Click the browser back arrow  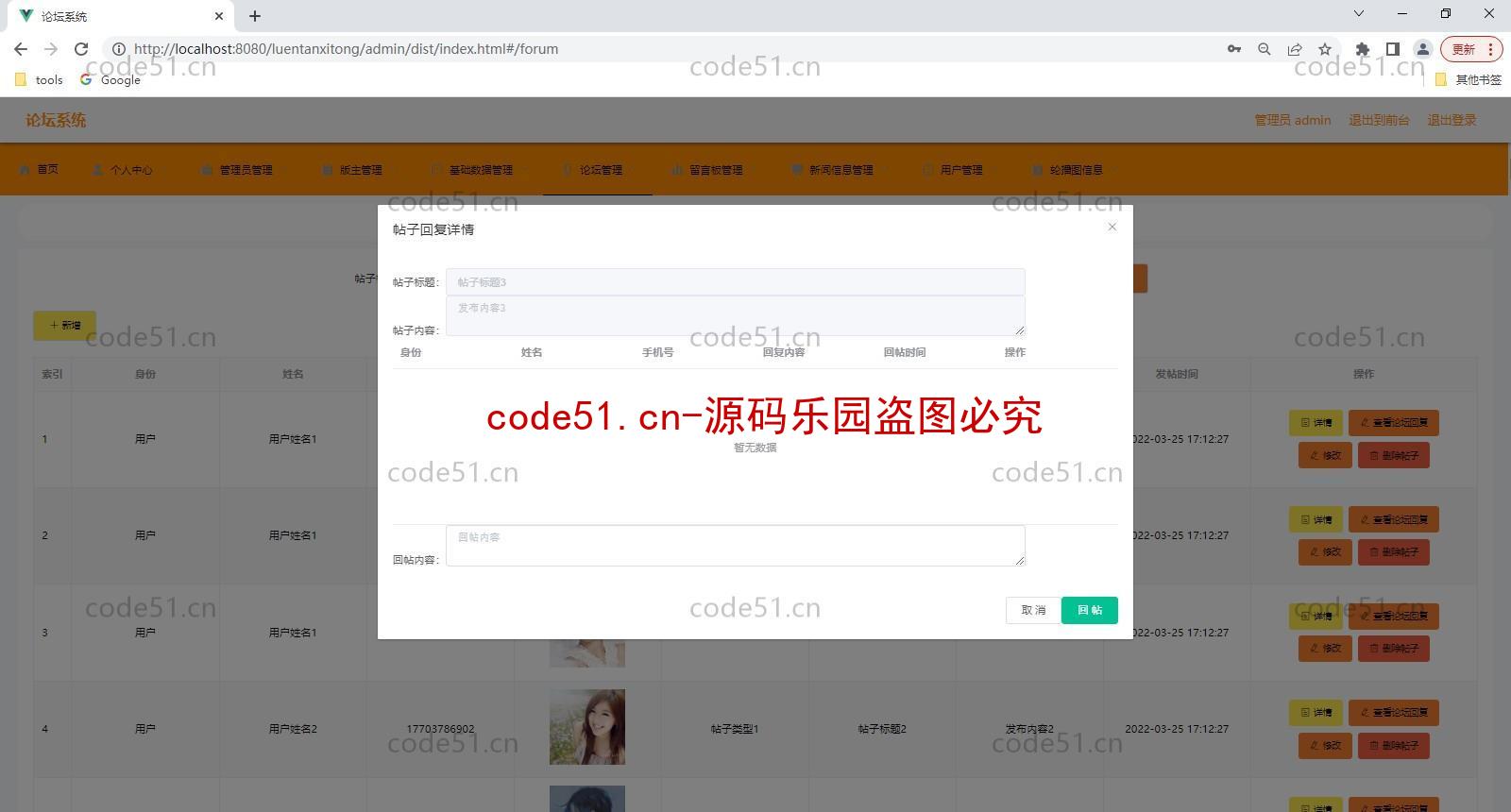(x=21, y=49)
